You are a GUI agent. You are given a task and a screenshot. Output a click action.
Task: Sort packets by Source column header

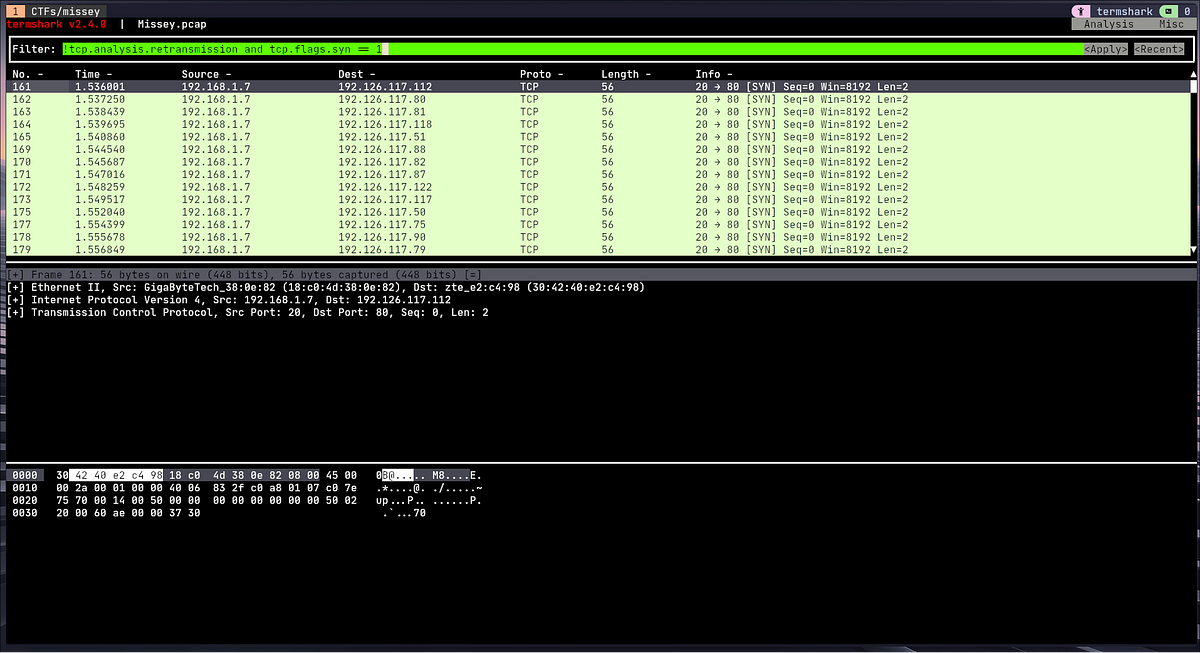[206, 75]
